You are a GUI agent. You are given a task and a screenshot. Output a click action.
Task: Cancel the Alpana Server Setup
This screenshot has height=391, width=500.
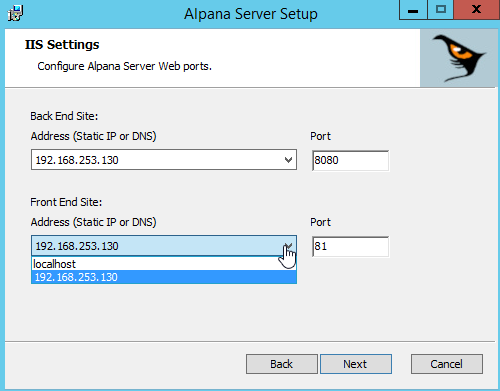(447, 364)
